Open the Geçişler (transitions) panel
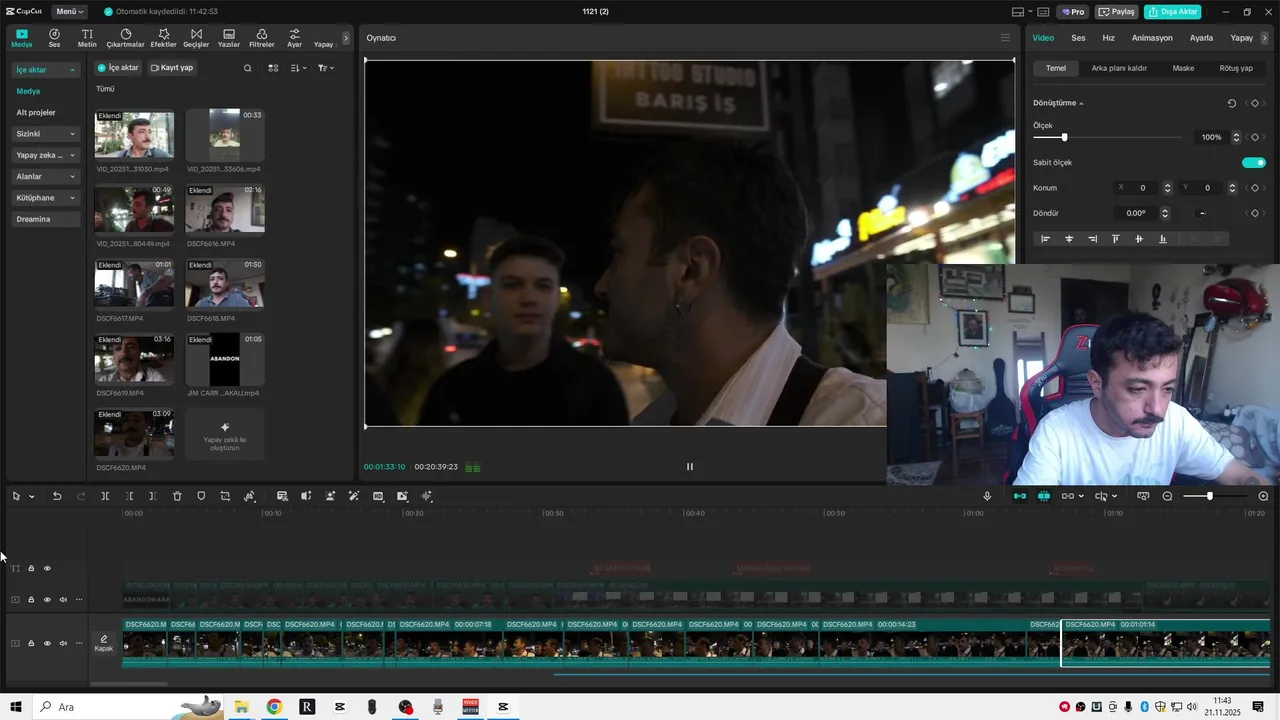1280x720 pixels. tap(196, 38)
